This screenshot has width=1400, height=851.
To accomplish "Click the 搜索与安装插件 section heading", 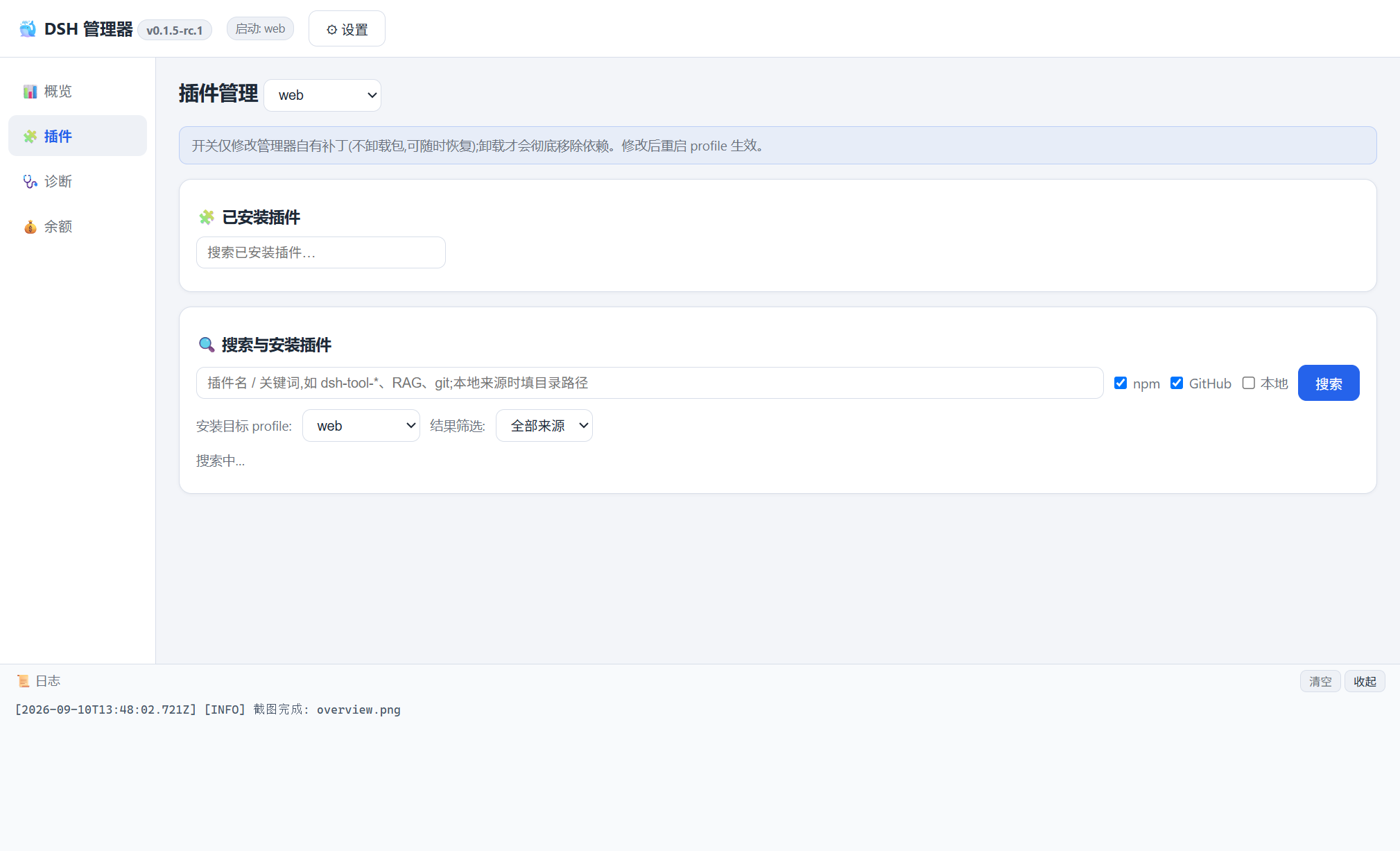I will click(277, 345).
